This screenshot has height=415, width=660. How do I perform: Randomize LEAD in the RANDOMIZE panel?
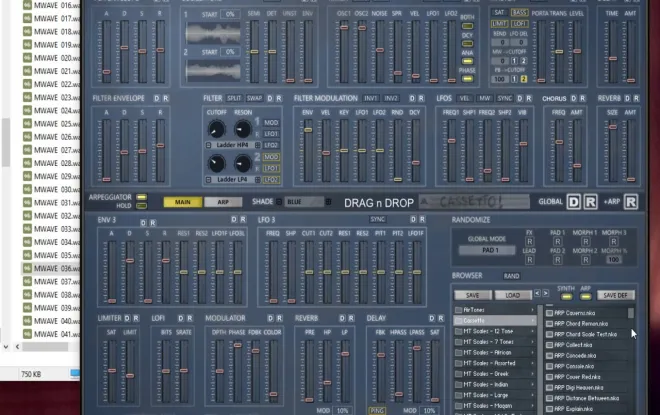point(530,260)
